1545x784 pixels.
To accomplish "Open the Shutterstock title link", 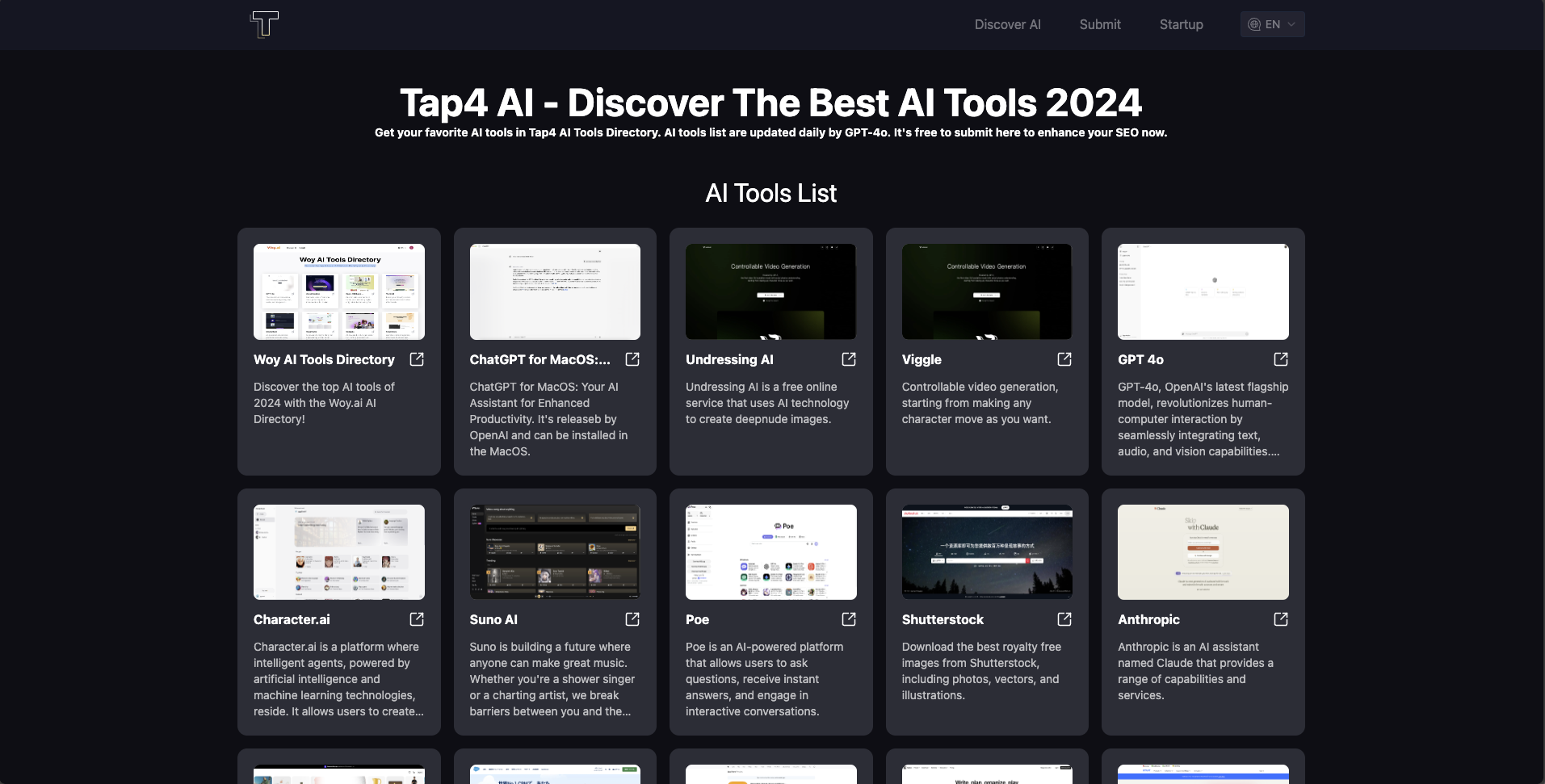I will [943, 619].
